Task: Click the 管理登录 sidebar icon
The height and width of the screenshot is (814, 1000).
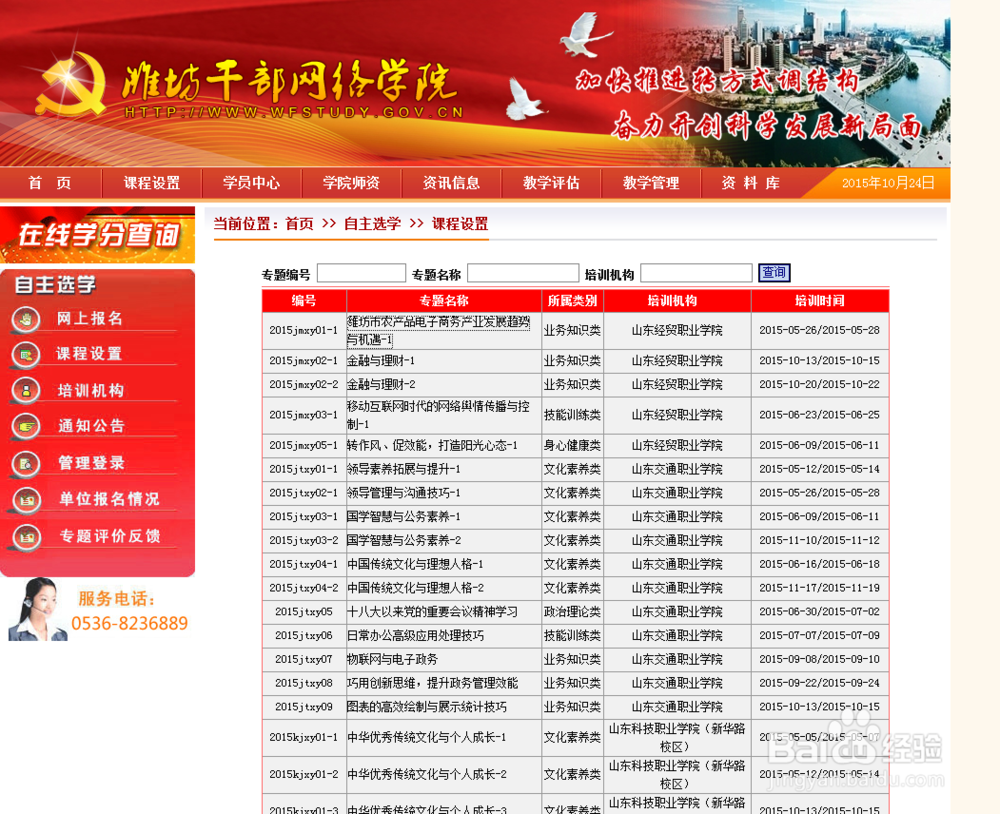Action: coord(26,464)
